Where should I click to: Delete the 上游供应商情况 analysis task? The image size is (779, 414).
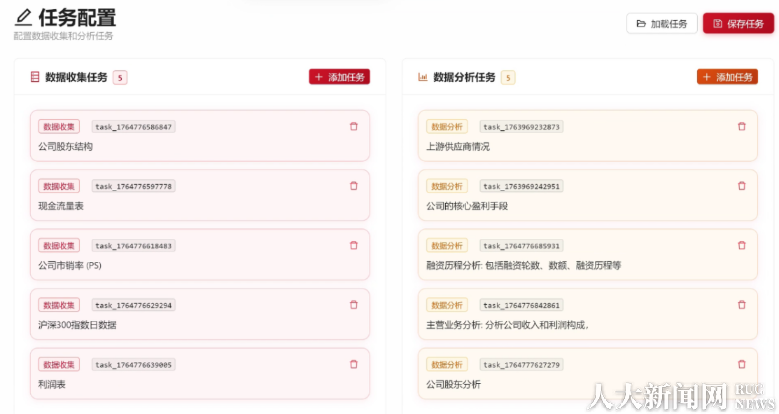point(741,126)
